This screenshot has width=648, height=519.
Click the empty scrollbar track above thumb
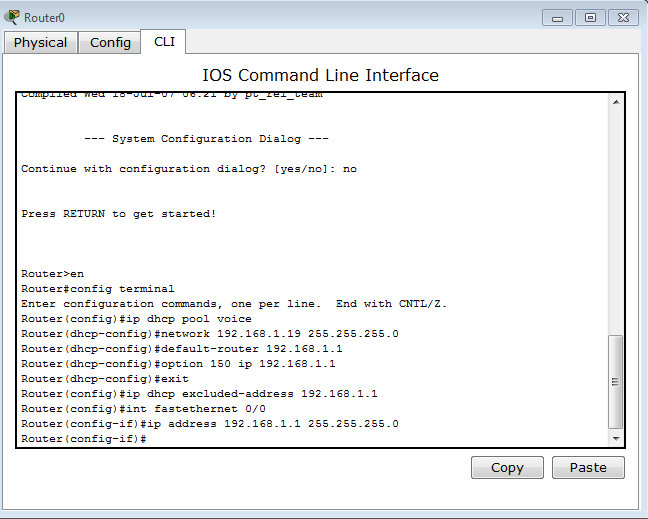pos(616,222)
